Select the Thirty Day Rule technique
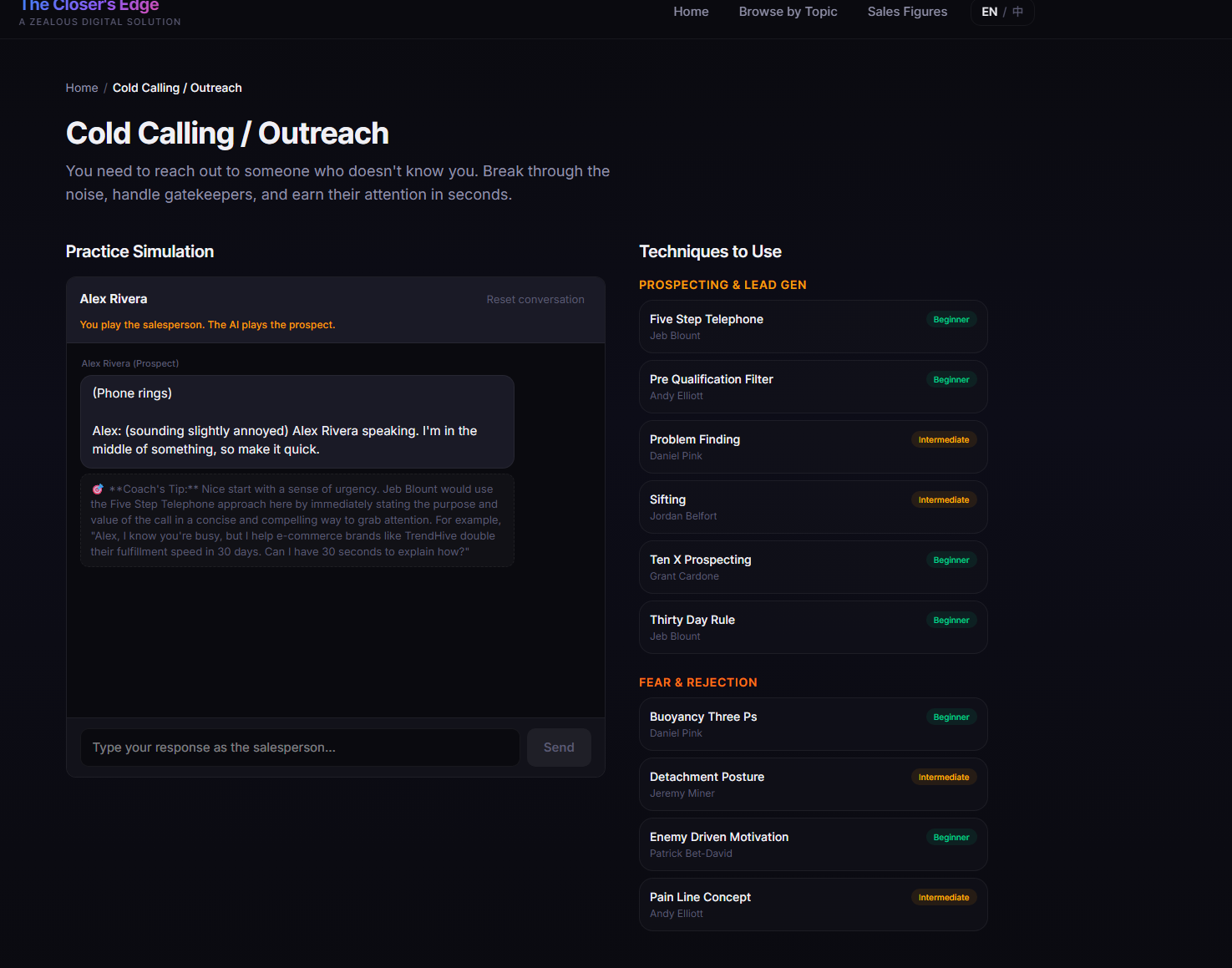 [812, 626]
